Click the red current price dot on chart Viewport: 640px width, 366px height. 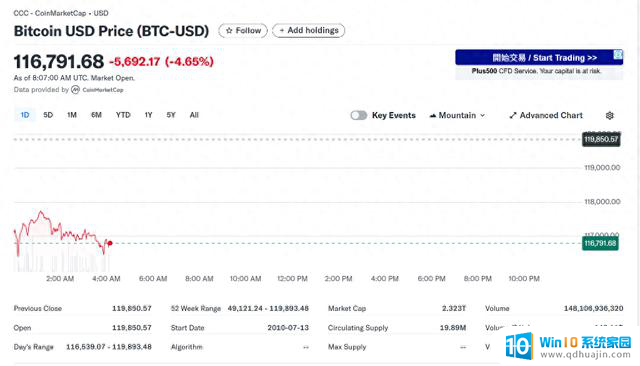click(110, 243)
